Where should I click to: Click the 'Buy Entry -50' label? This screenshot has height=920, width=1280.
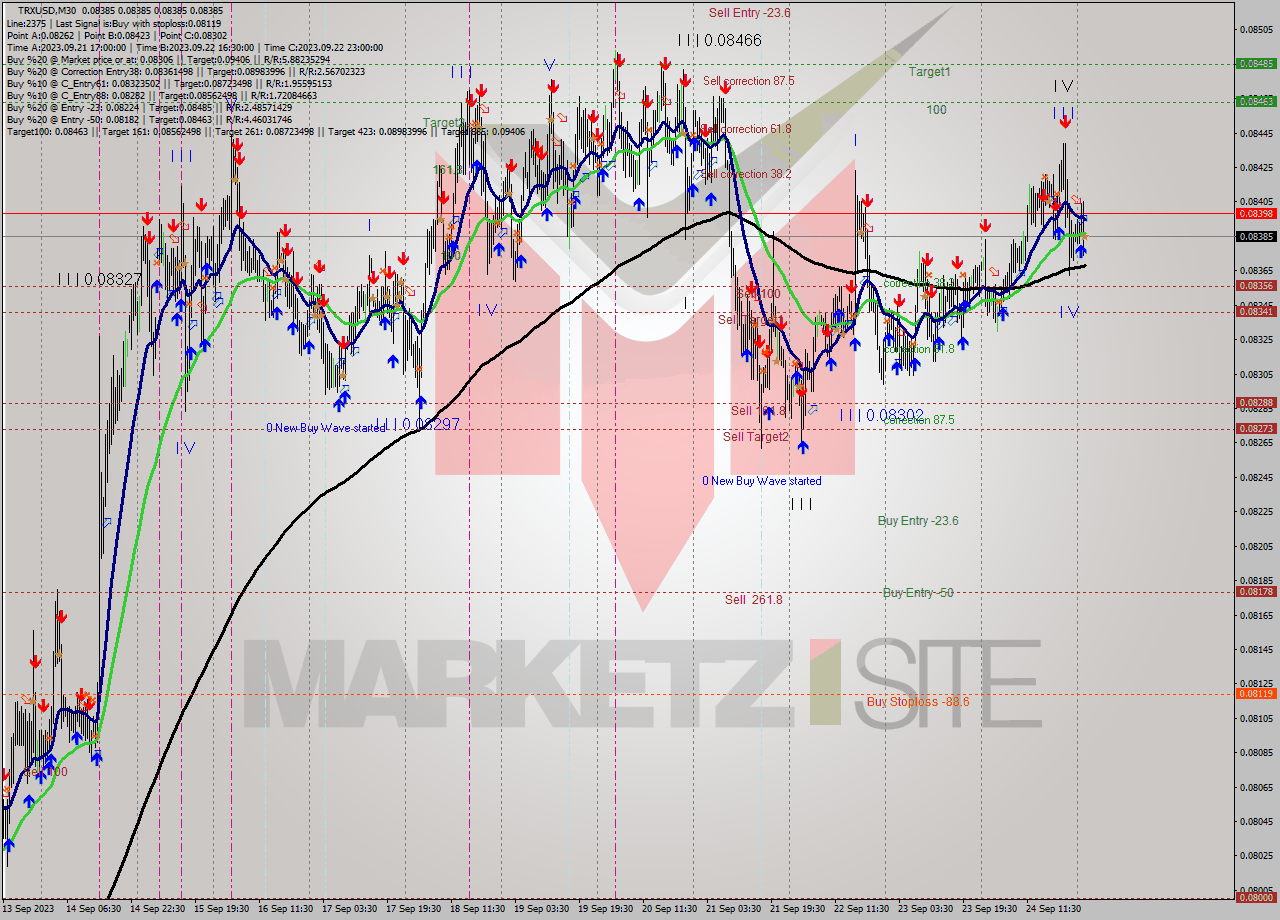(x=917, y=593)
